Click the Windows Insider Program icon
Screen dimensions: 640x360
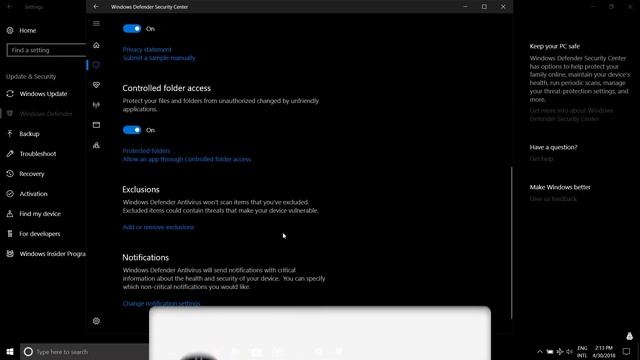(10, 254)
